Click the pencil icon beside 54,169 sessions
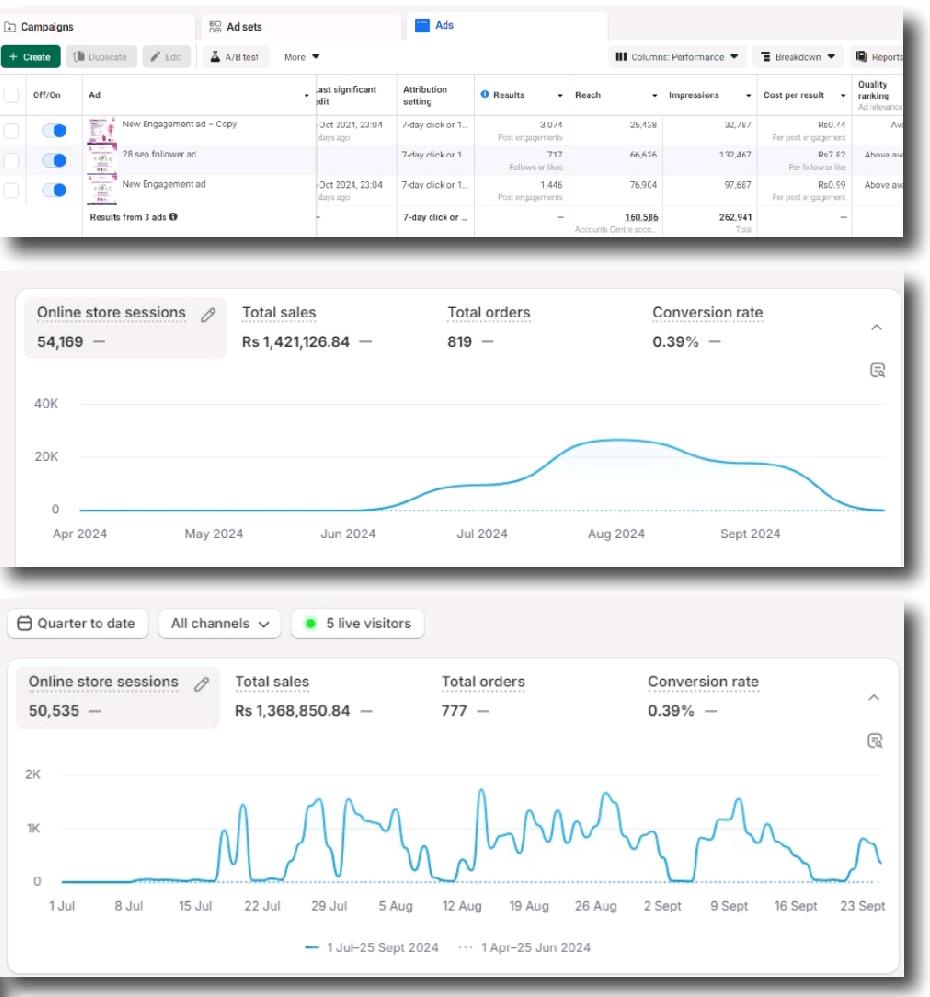 pos(208,315)
